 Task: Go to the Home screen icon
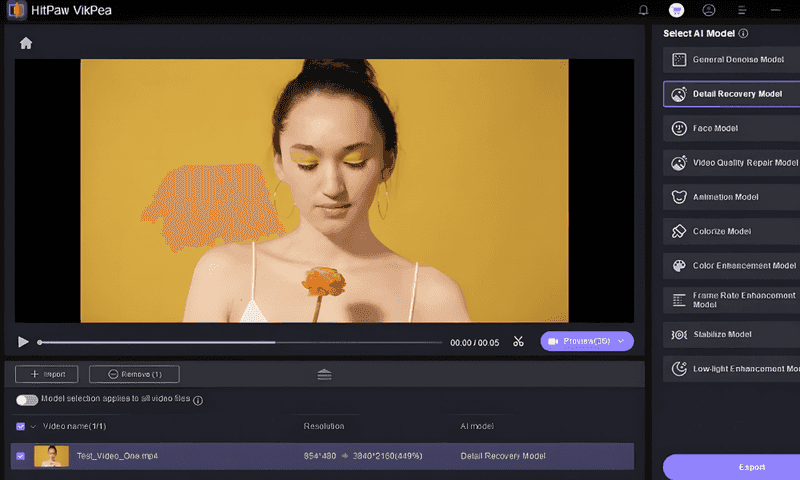point(26,43)
